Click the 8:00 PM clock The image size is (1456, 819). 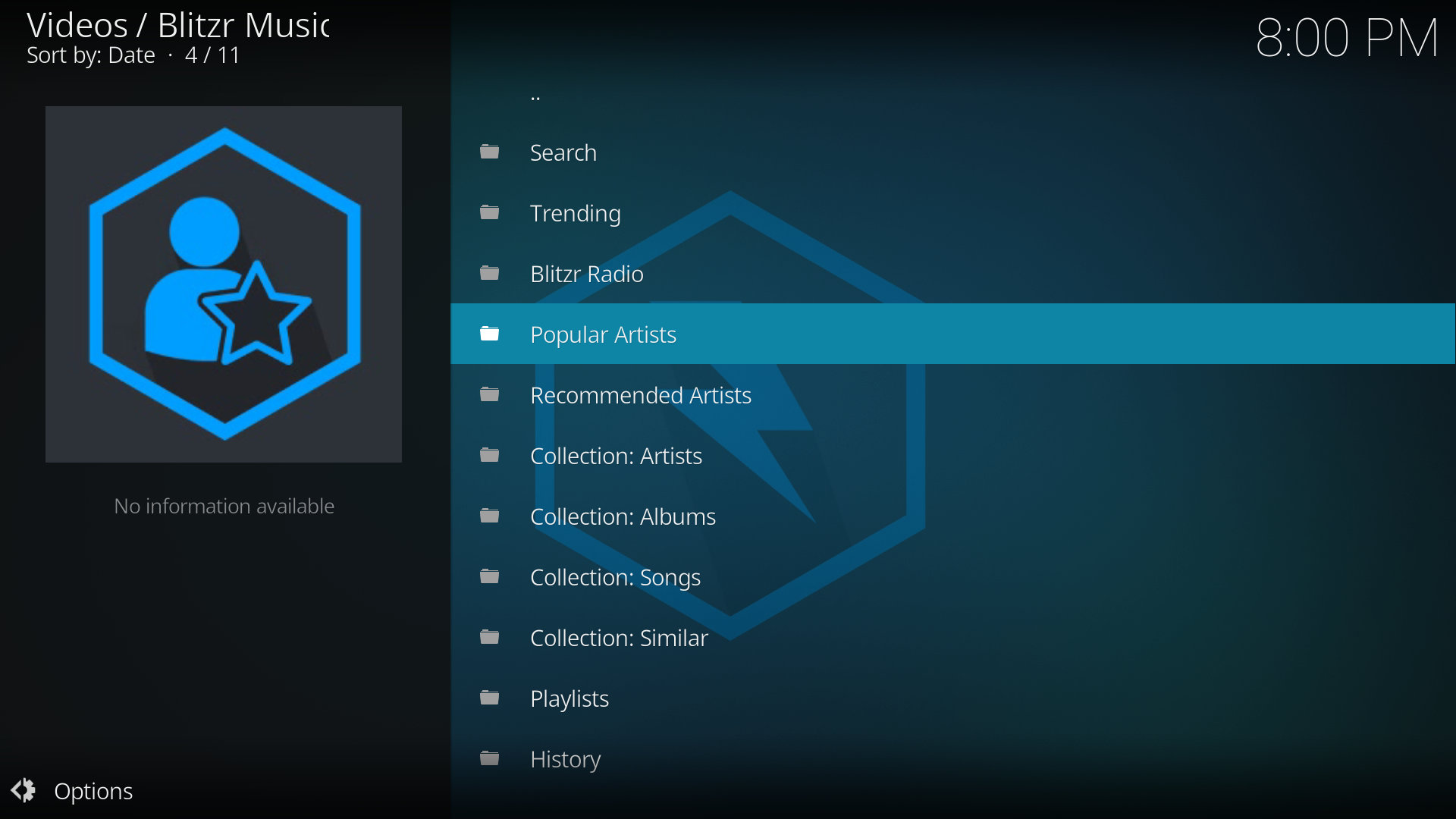tap(1346, 38)
